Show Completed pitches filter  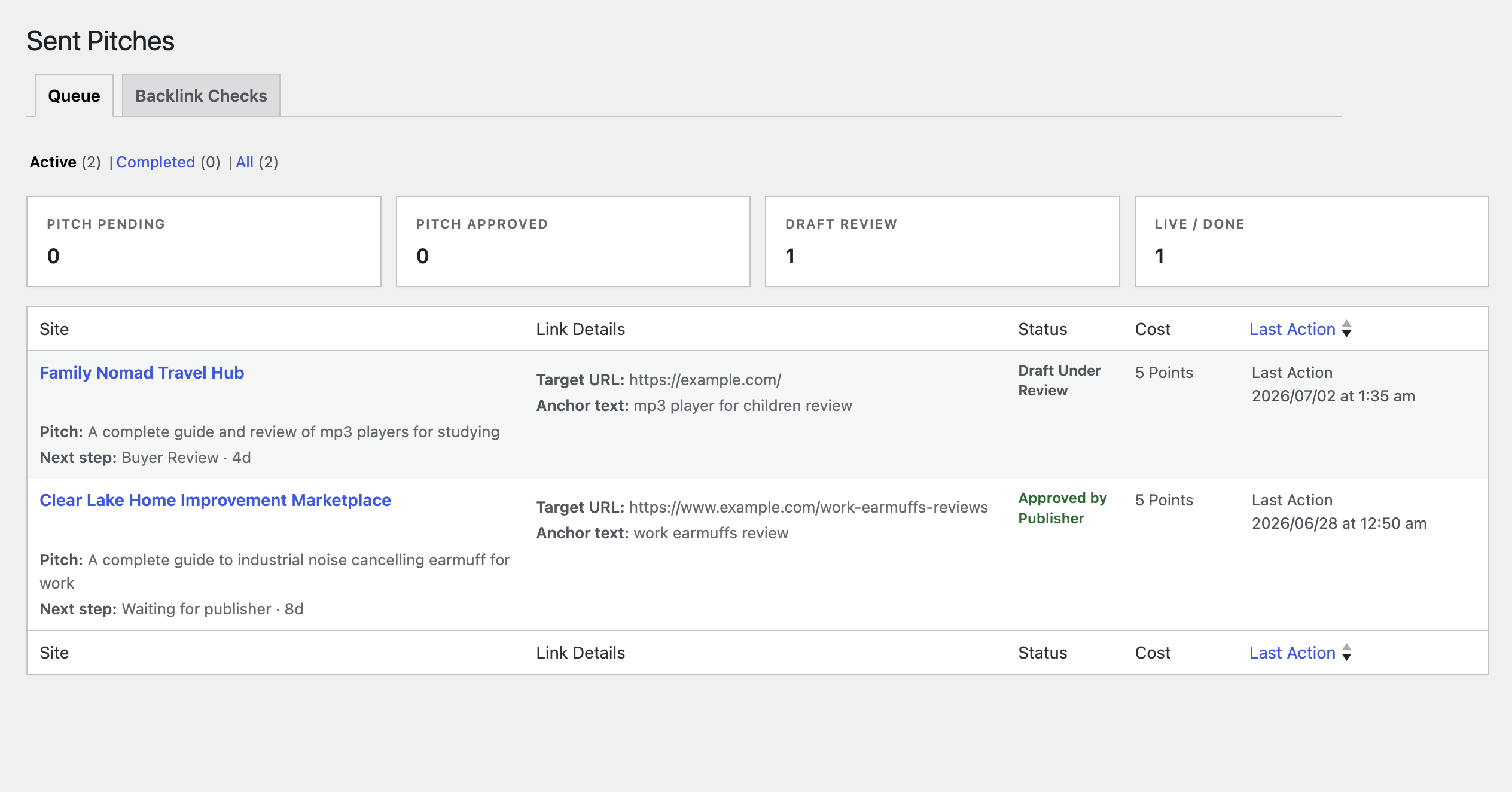(156, 162)
